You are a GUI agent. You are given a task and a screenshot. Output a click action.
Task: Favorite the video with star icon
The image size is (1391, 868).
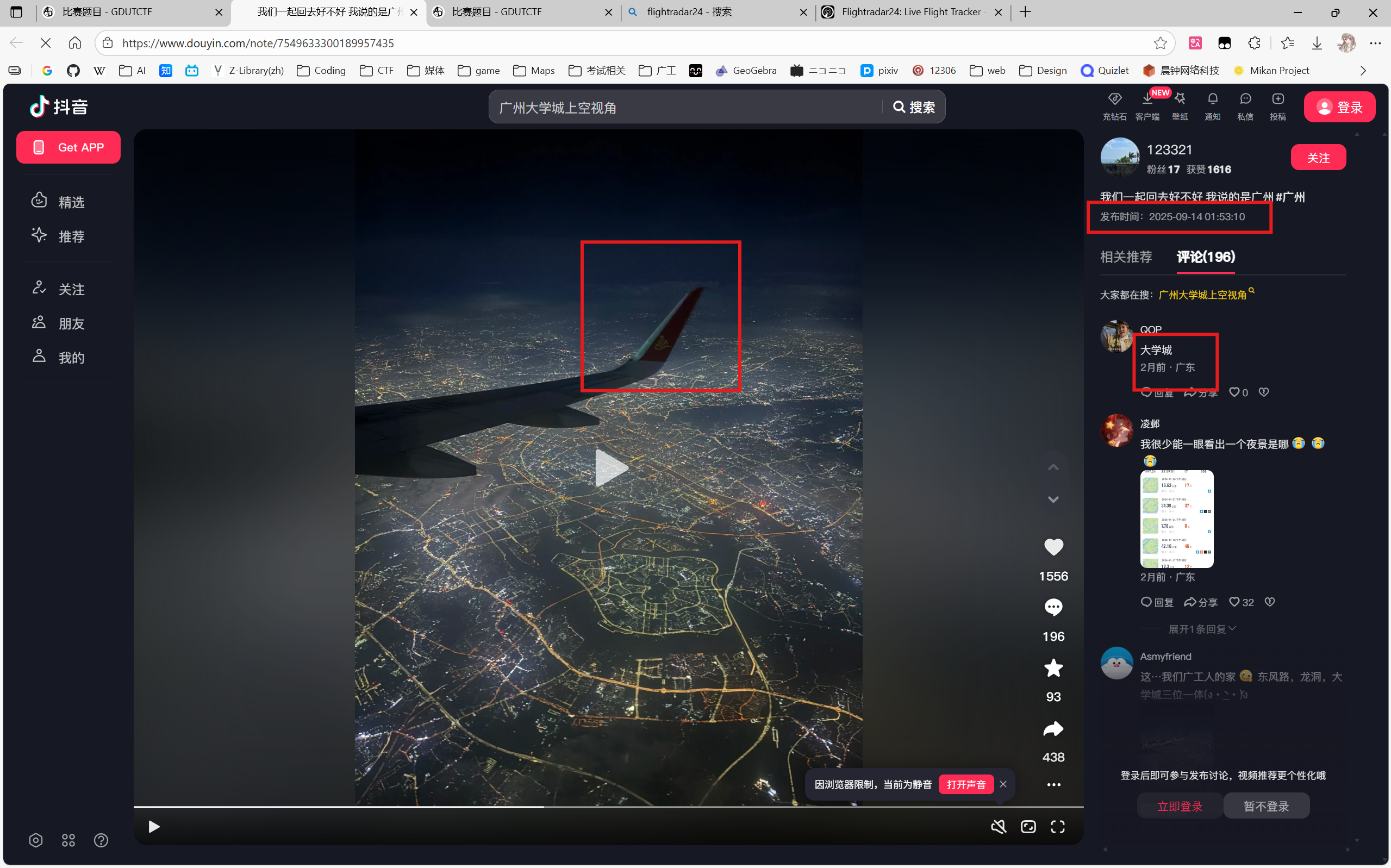coord(1053,667)
